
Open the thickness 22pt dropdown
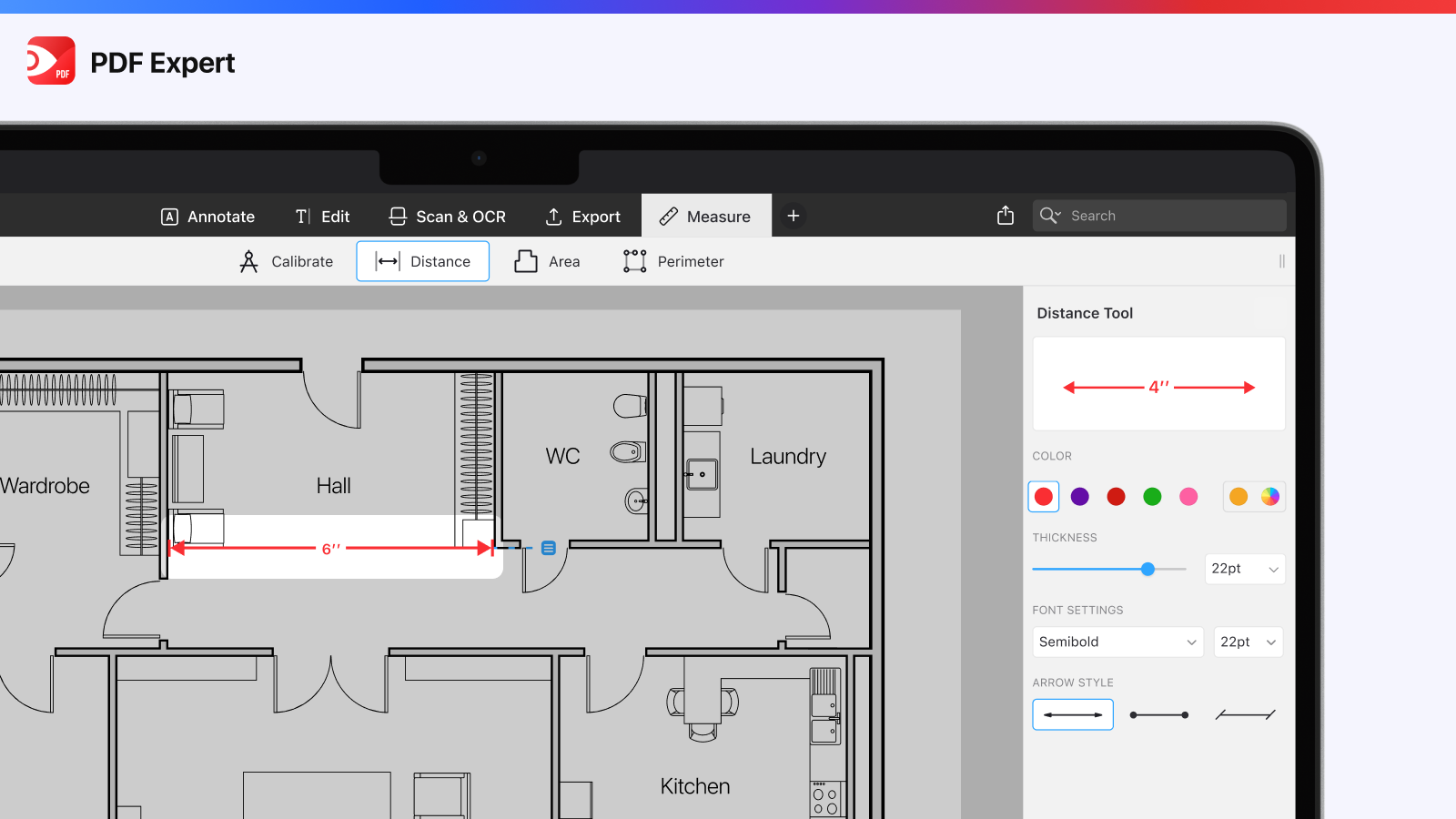[x=1244, y=569]
